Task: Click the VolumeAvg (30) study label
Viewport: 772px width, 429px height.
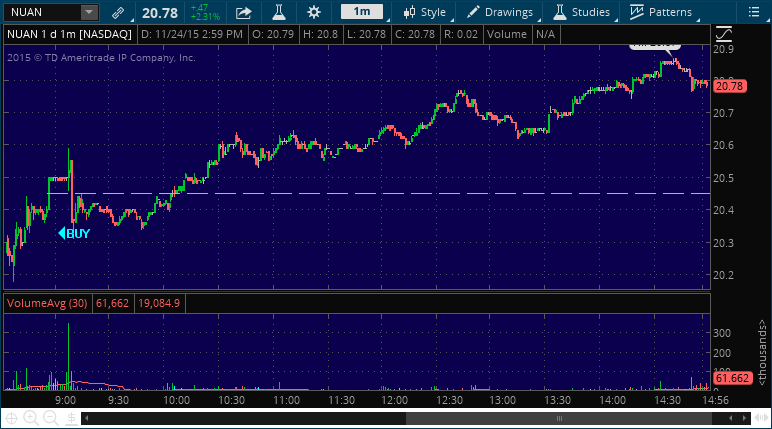Action: tap(47, 303)
